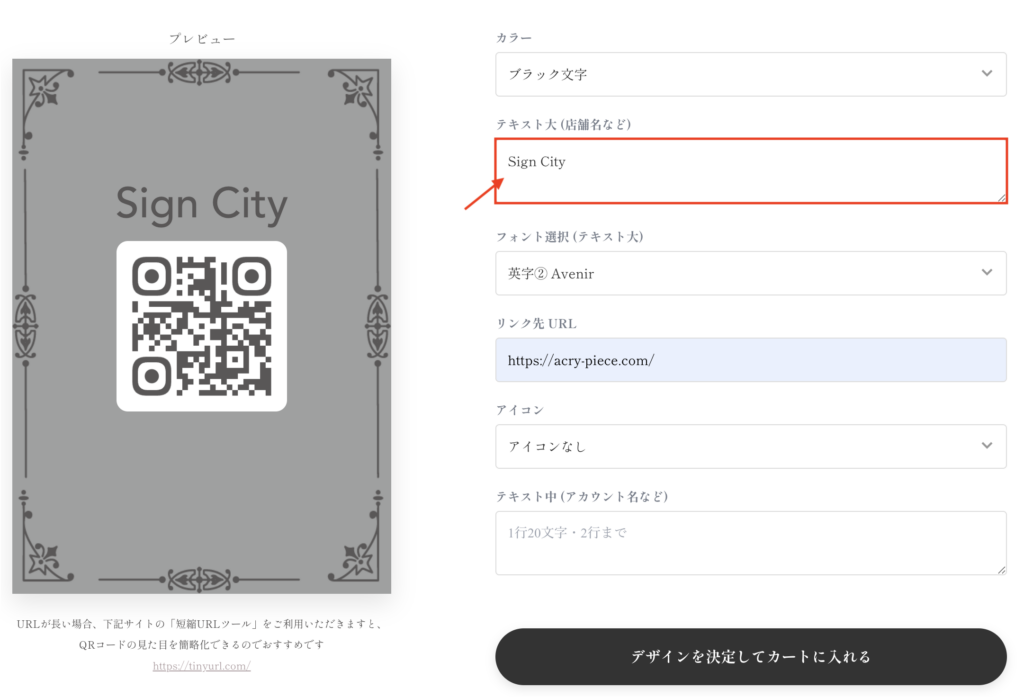The width and height of the screenshot is (1024, 697).
Task: Click the left side ornament of the preview frame
Action: tap(25, 325)
